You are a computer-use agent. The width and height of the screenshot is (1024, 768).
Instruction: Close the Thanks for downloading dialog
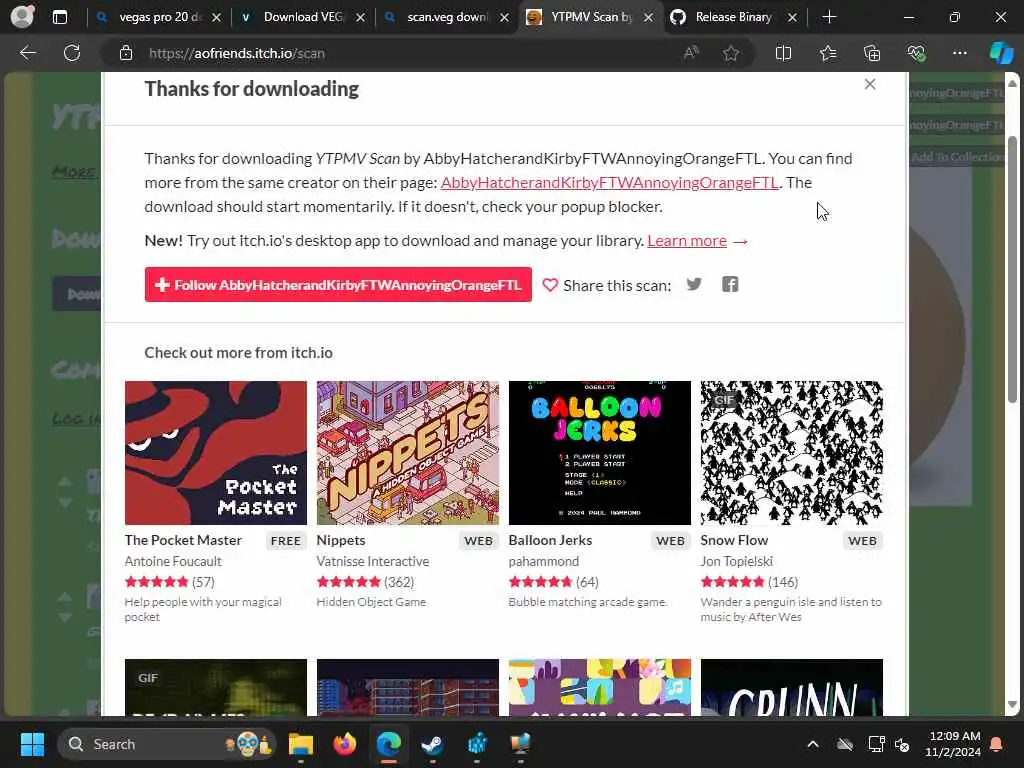coord(869,84)
